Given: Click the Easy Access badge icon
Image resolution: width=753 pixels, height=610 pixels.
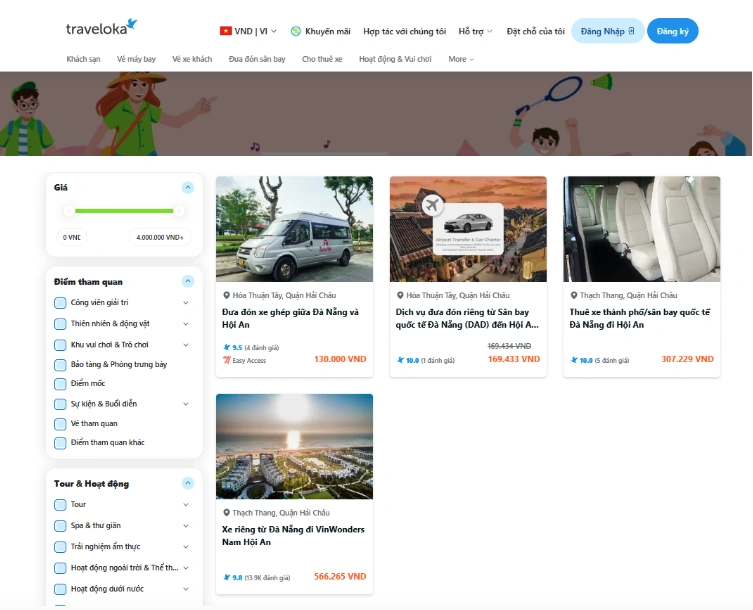Looking at the screenshot, I should coord(227,360).
